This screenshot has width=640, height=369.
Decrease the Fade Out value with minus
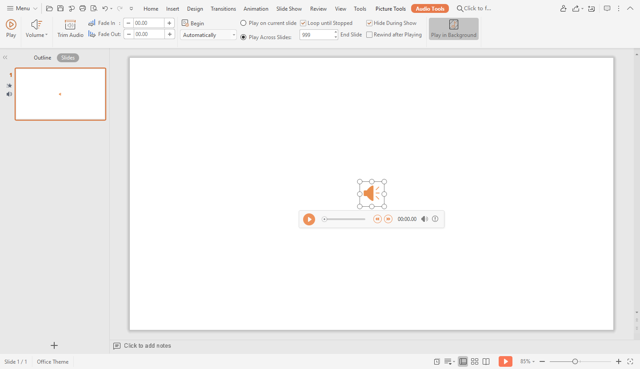(128, 34)
